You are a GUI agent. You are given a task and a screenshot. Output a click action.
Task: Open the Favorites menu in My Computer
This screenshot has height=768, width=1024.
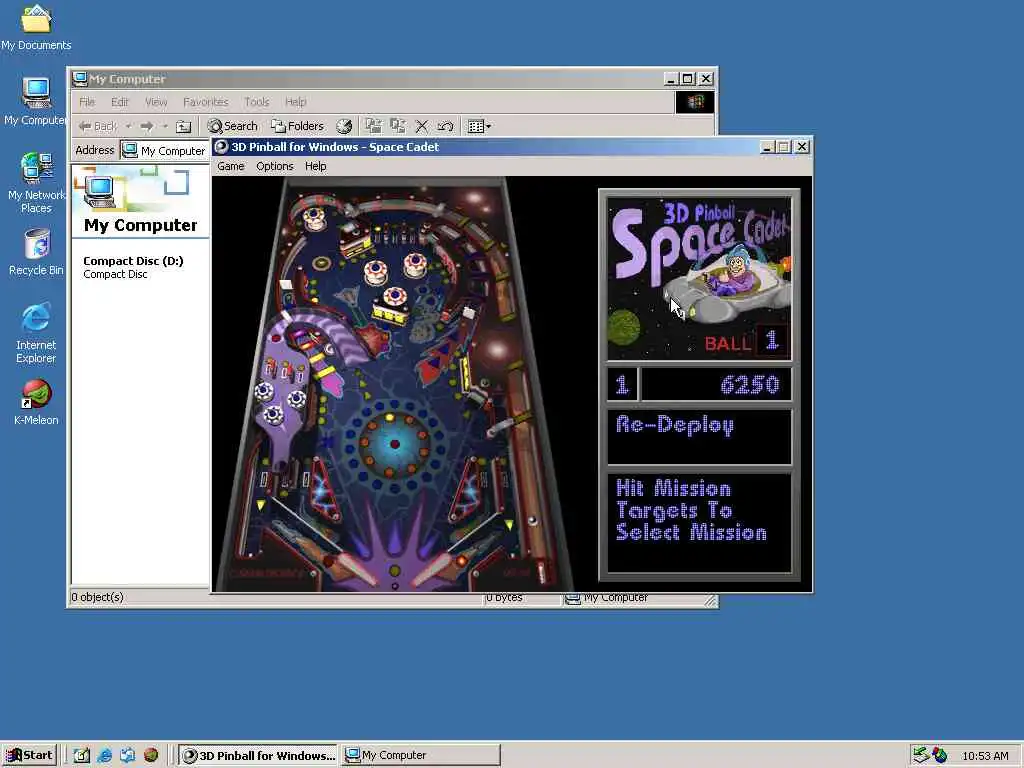click(206, 102)
